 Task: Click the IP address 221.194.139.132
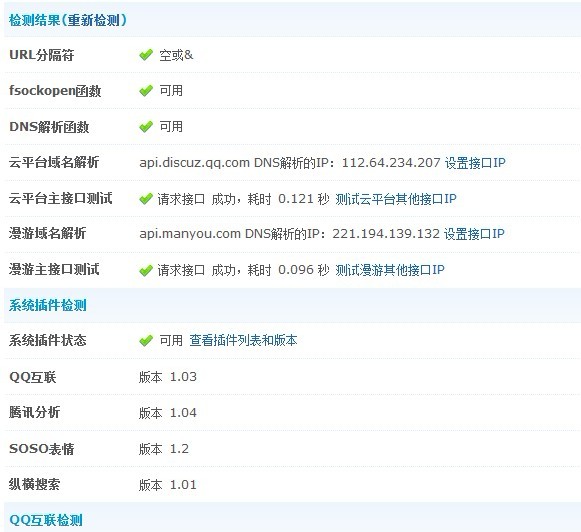[386, 234]
